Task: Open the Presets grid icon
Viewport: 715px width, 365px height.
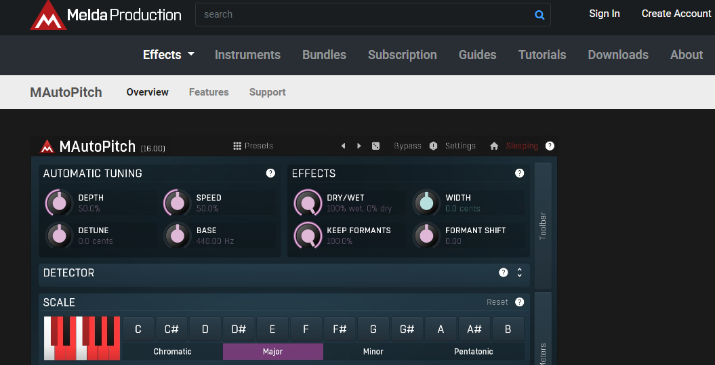Action: (x=237, y=146)
